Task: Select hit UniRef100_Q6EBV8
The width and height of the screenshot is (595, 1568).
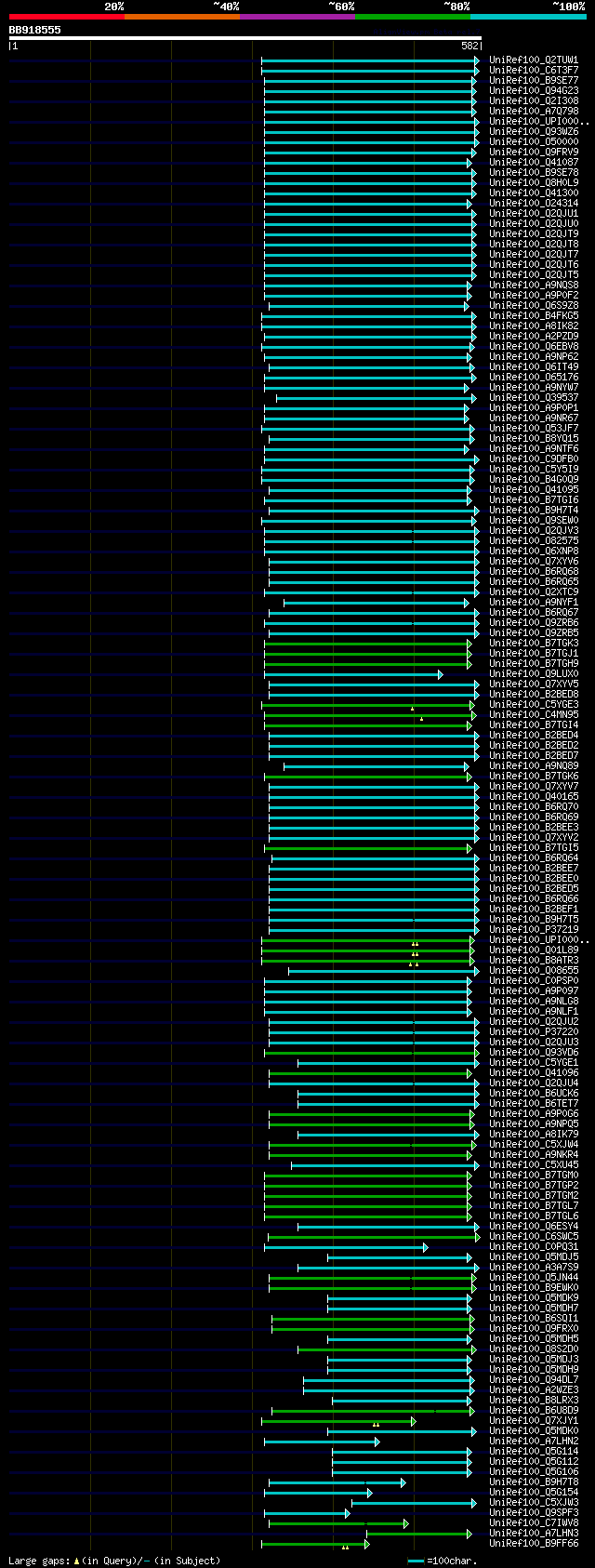Action: pos(534,346)
